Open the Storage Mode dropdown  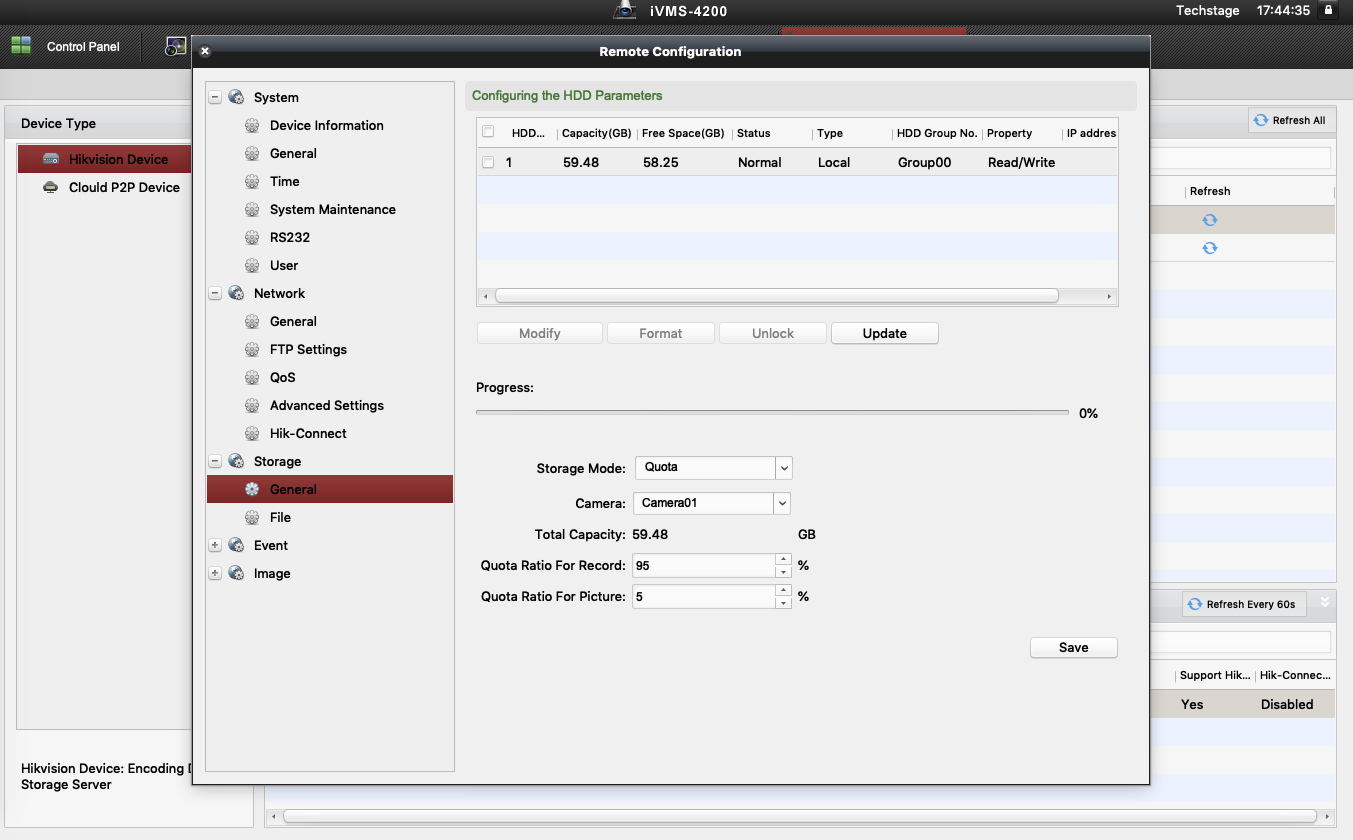tap(784, 467)
